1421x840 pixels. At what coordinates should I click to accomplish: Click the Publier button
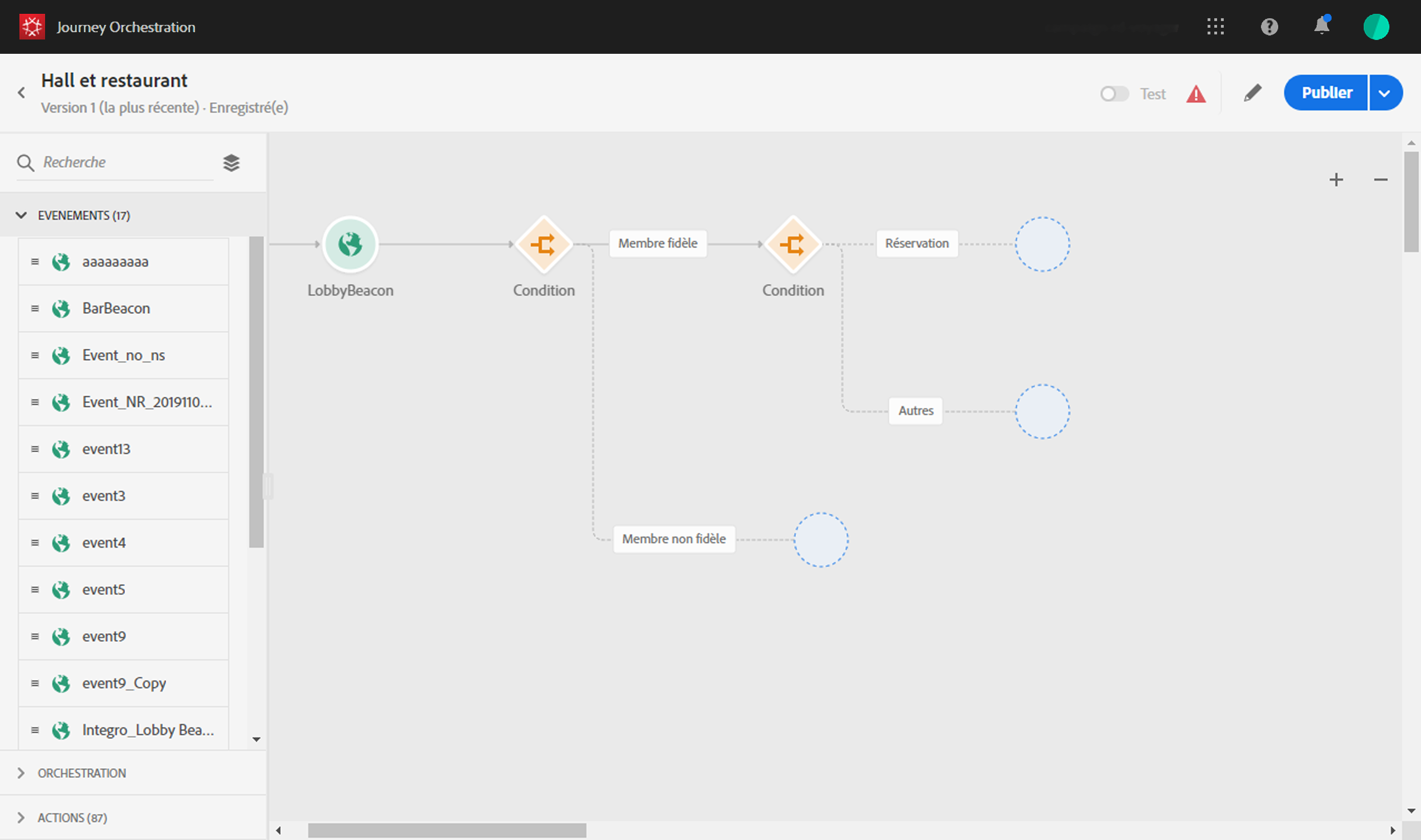click(1326, 93)
